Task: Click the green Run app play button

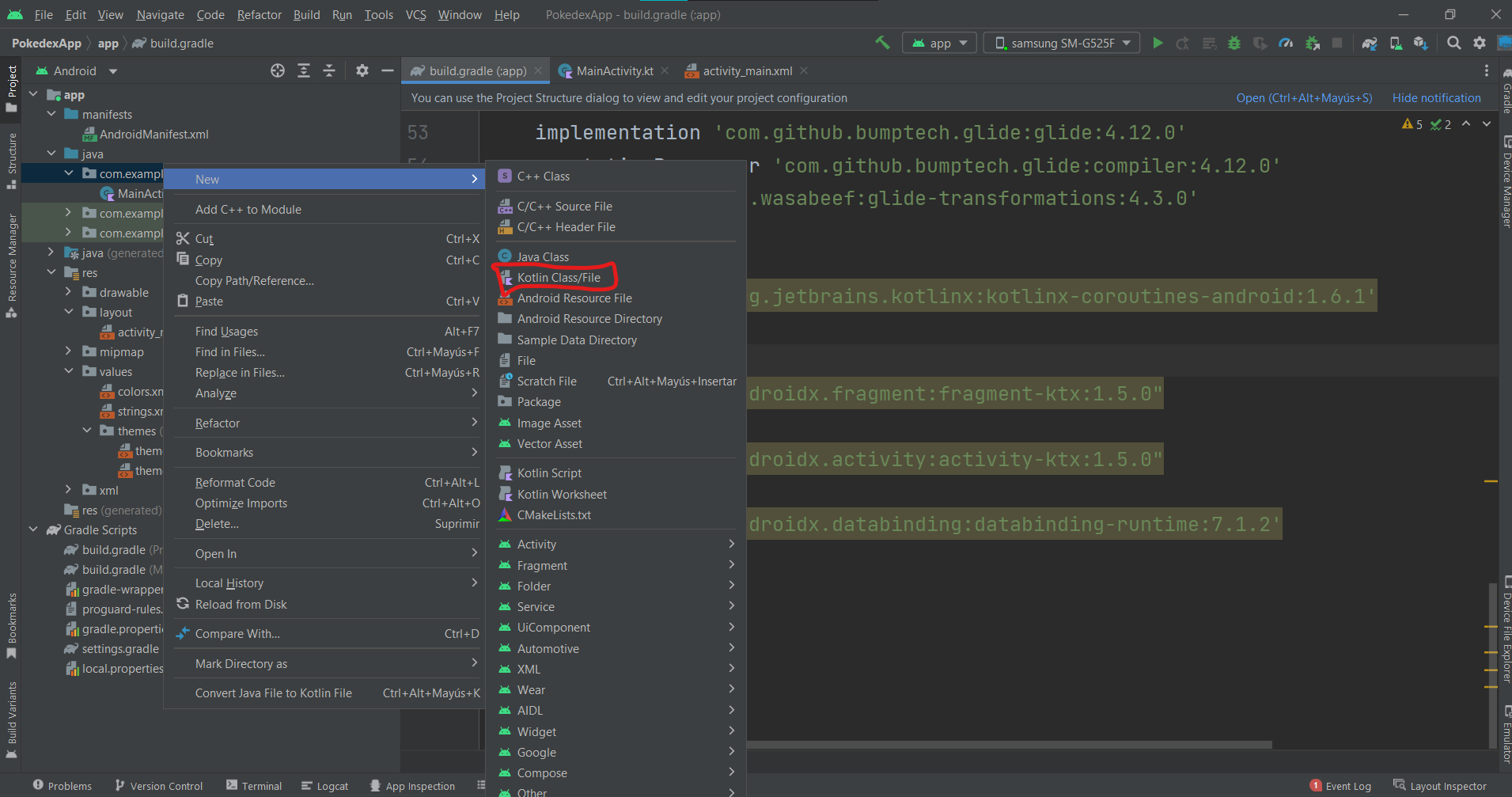Action: 1158,44
